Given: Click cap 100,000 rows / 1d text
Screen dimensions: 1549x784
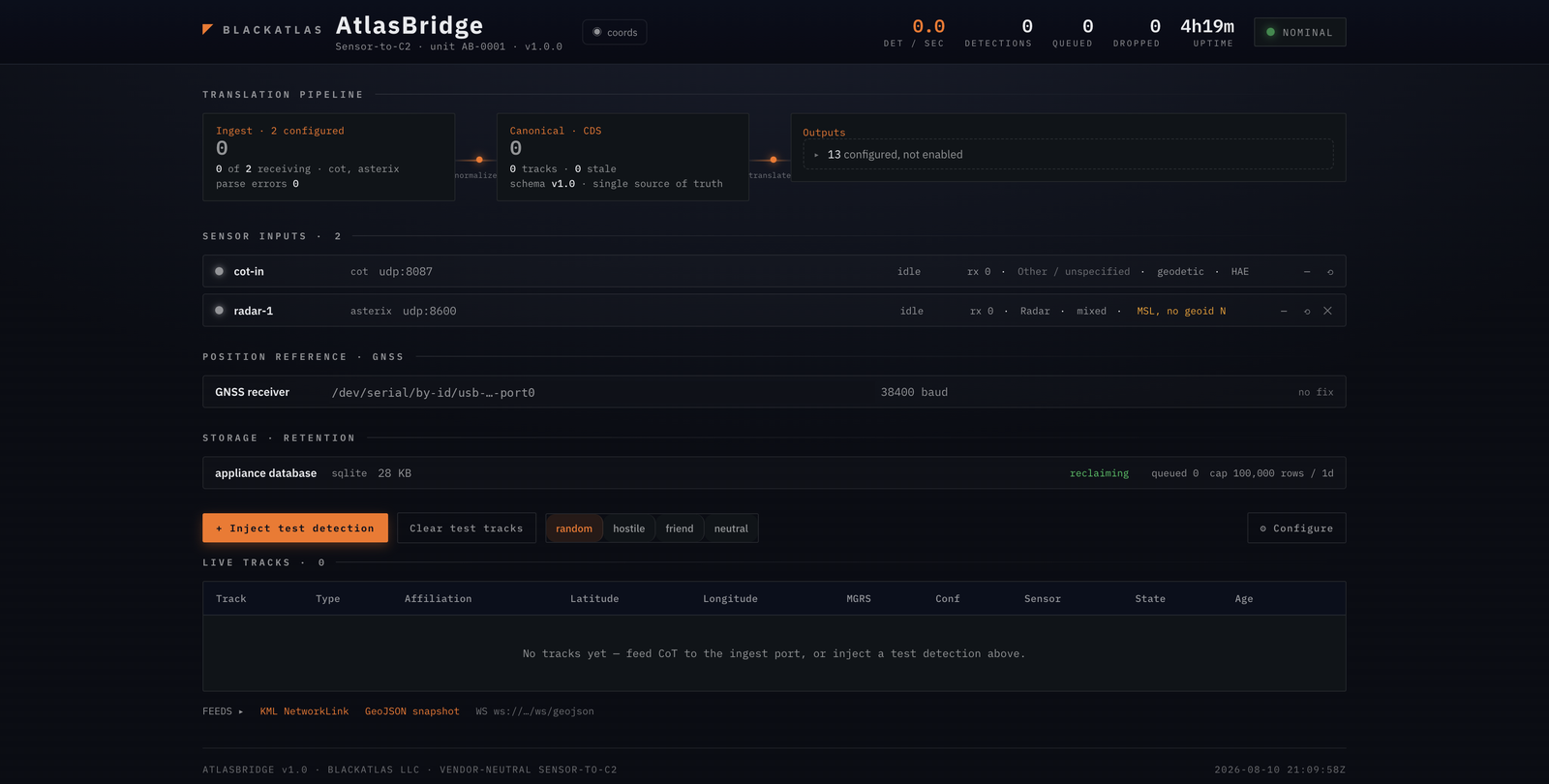Looking at the screenshot, I should pos(1271,473).
